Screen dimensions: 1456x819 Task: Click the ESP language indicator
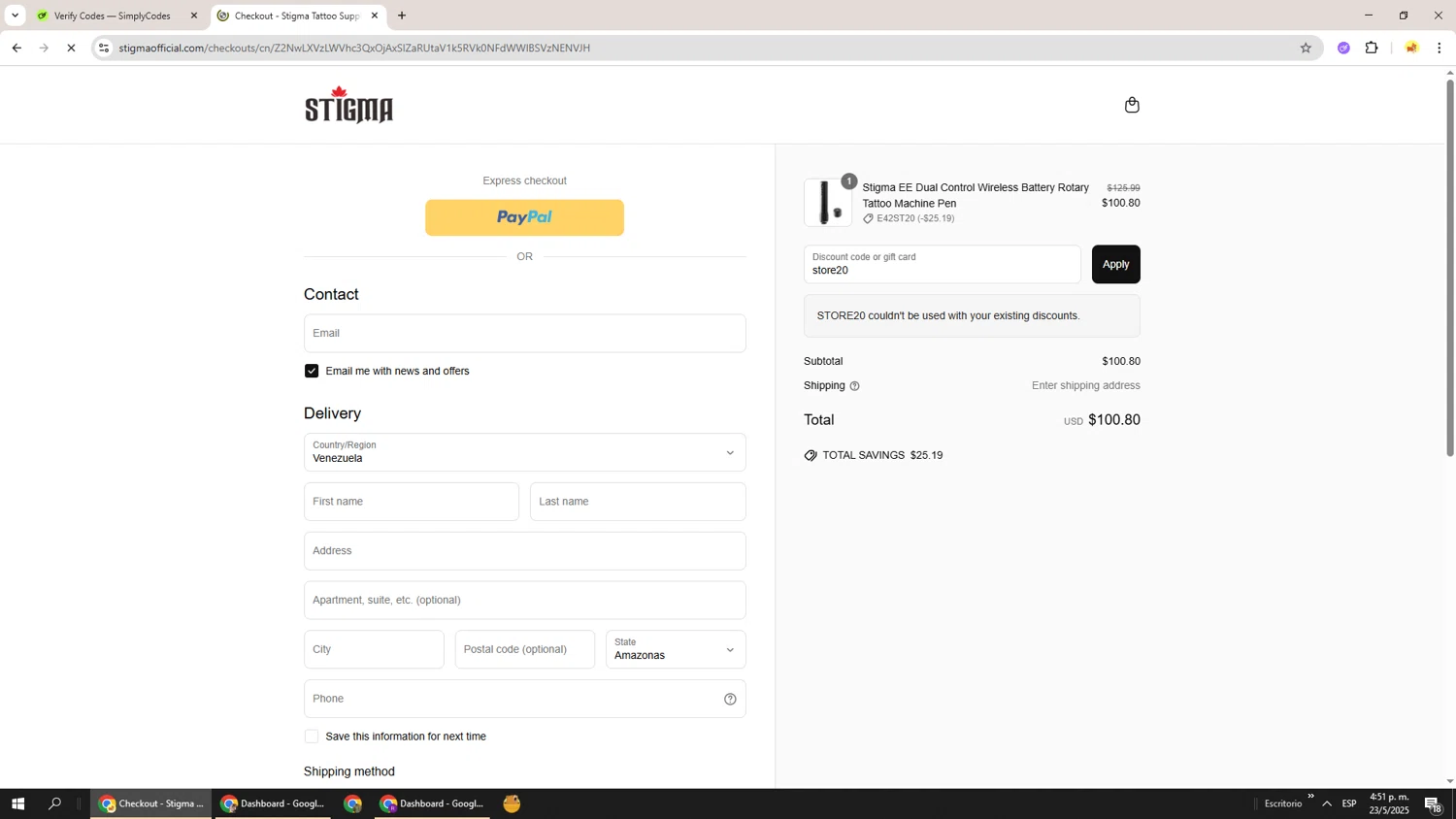pos(1349,803)
